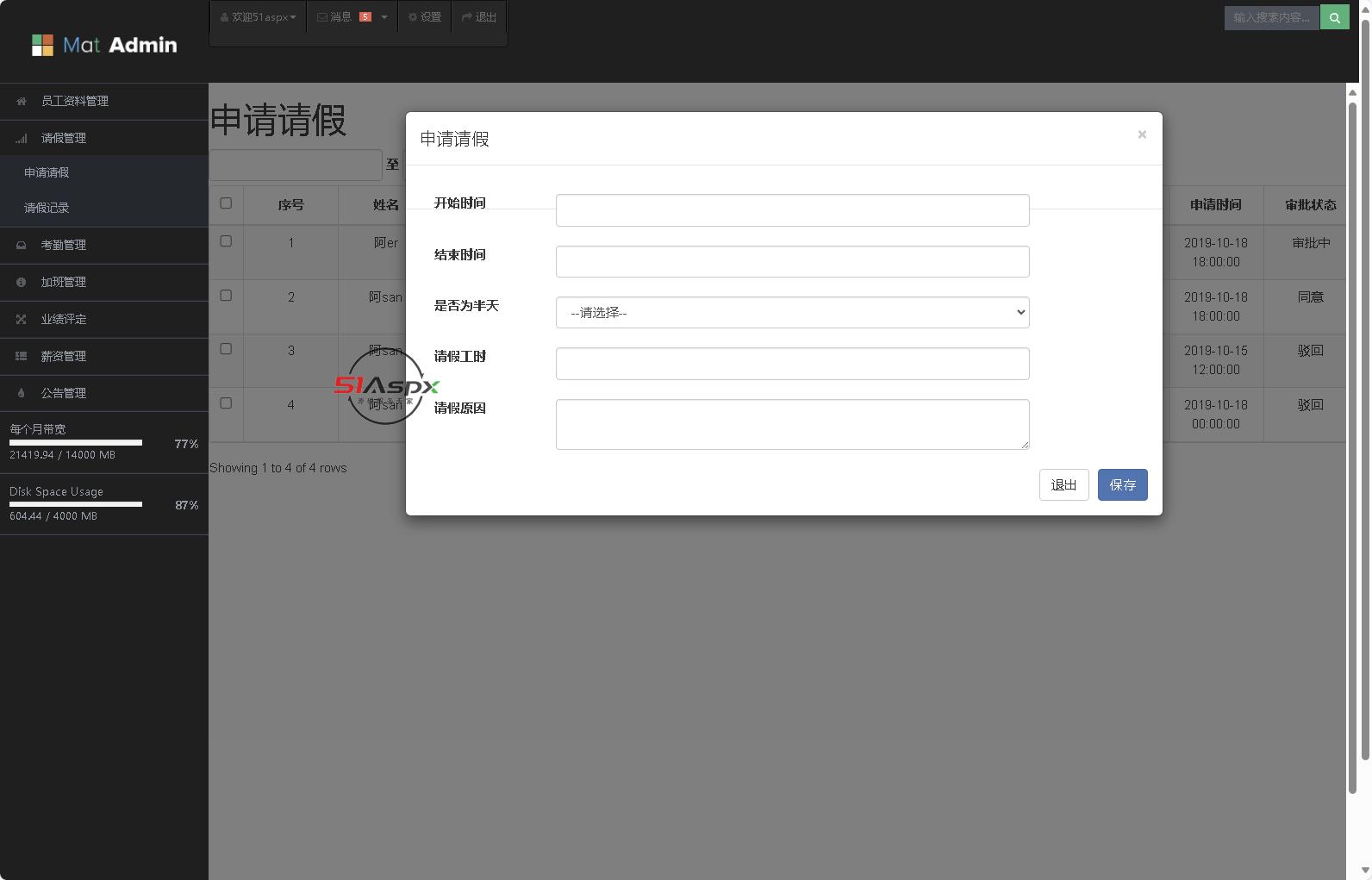Click the inbox icon beside 考勤管理
The width and height of the screenshot is (1372, 880).
22,246
